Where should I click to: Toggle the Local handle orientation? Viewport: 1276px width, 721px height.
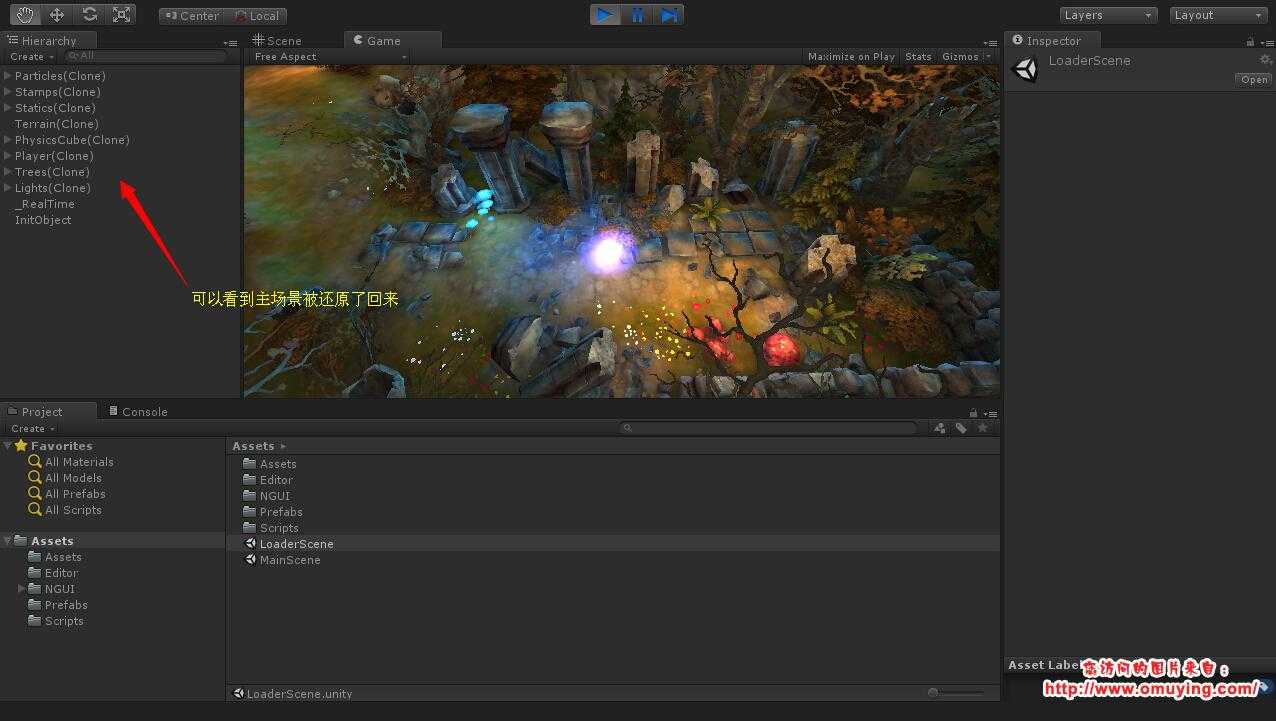256,16
